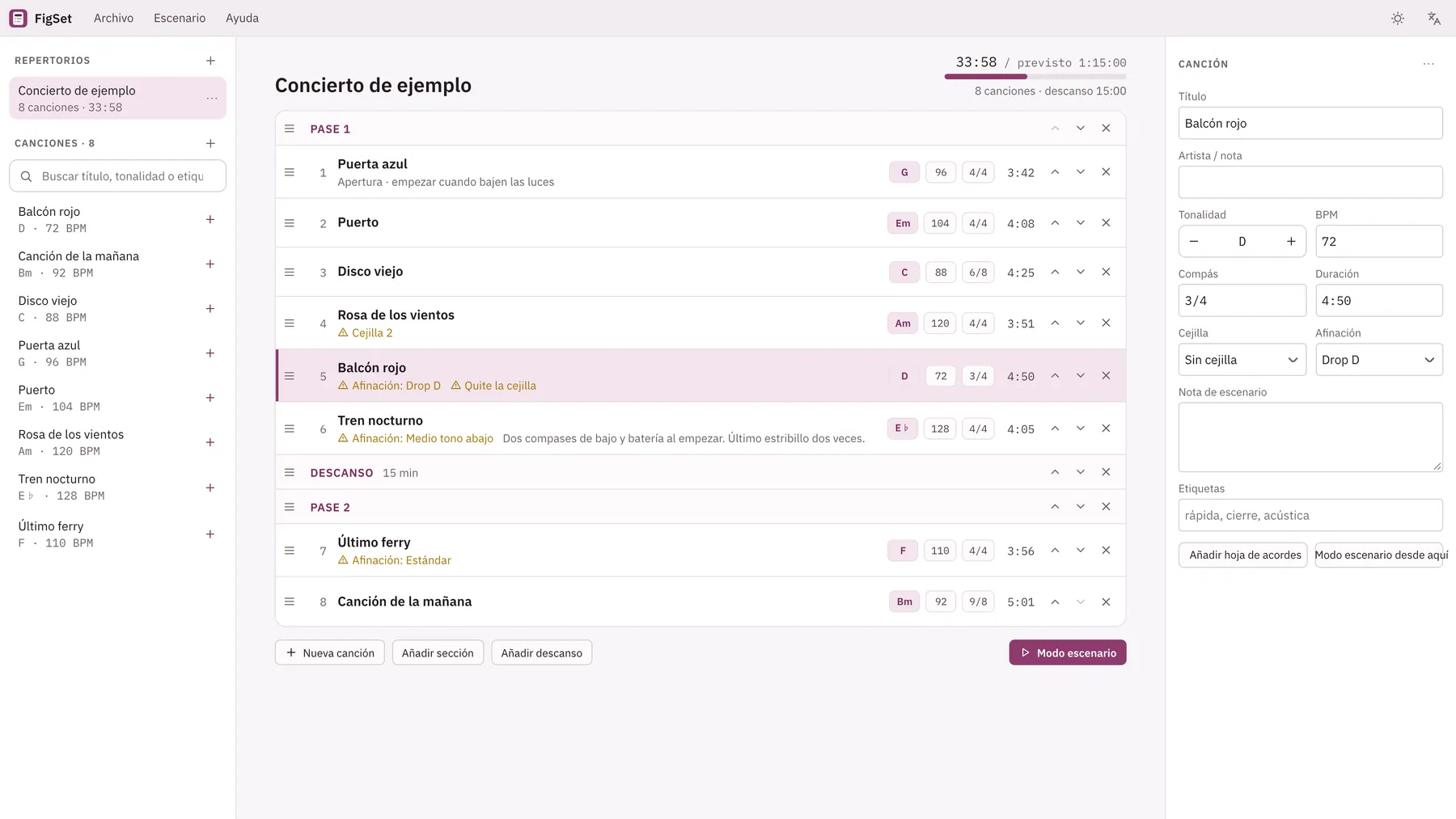Viewport: 1456px width, 819px height.
Task: Toggle the light/dark theme sun icon
Action: coord(1398,18)
